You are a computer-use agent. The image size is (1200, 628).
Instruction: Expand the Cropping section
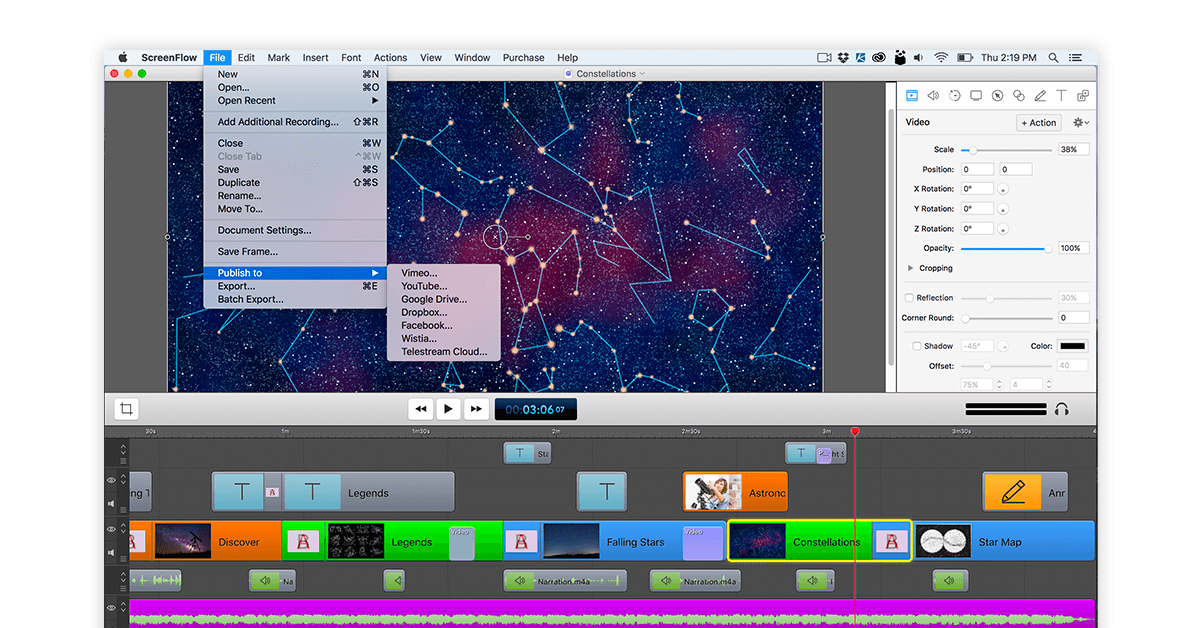pos(910,268)
